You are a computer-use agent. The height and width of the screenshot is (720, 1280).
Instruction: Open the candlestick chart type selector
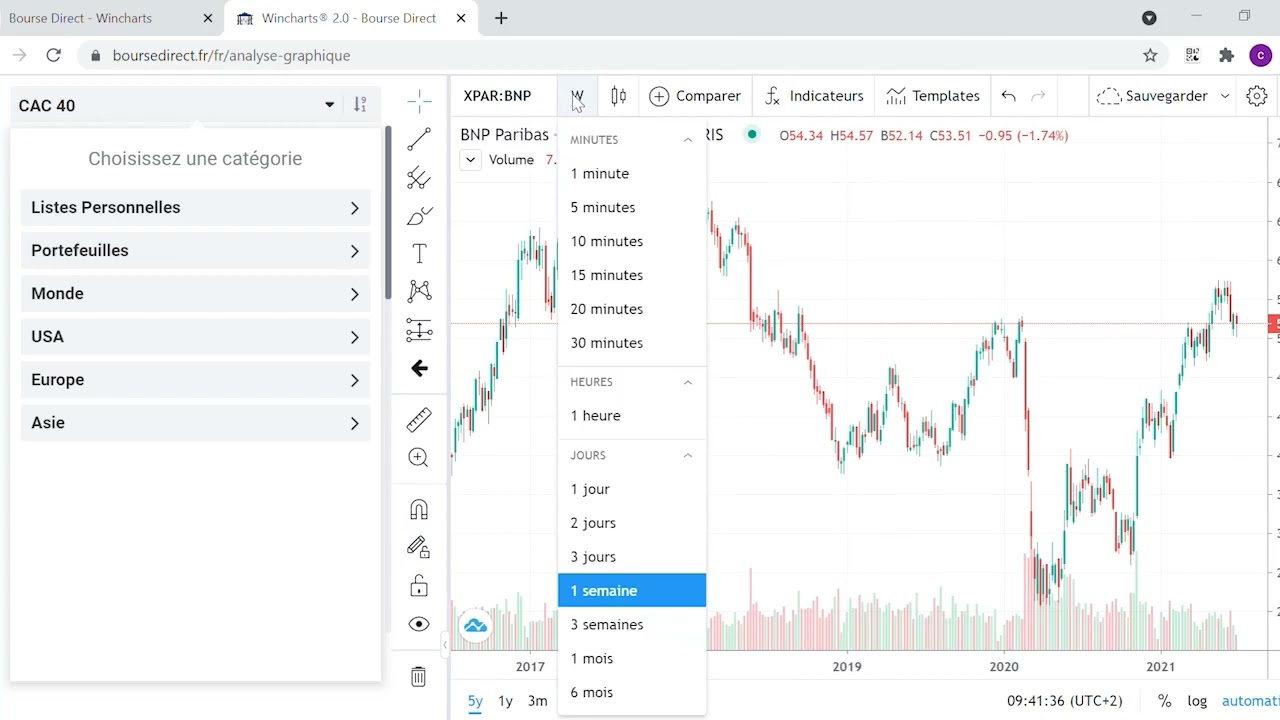point(619,96)
